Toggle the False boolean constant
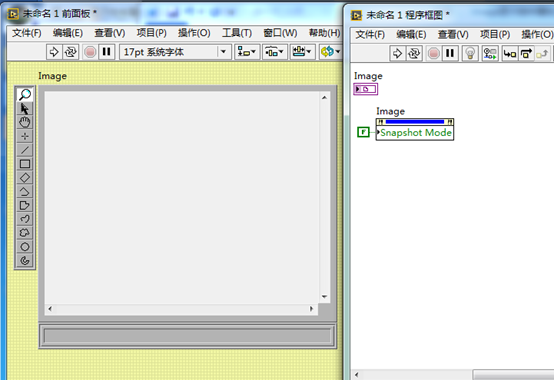The height and width of the screenshot is (380, 554). click(x=363, y=132)
